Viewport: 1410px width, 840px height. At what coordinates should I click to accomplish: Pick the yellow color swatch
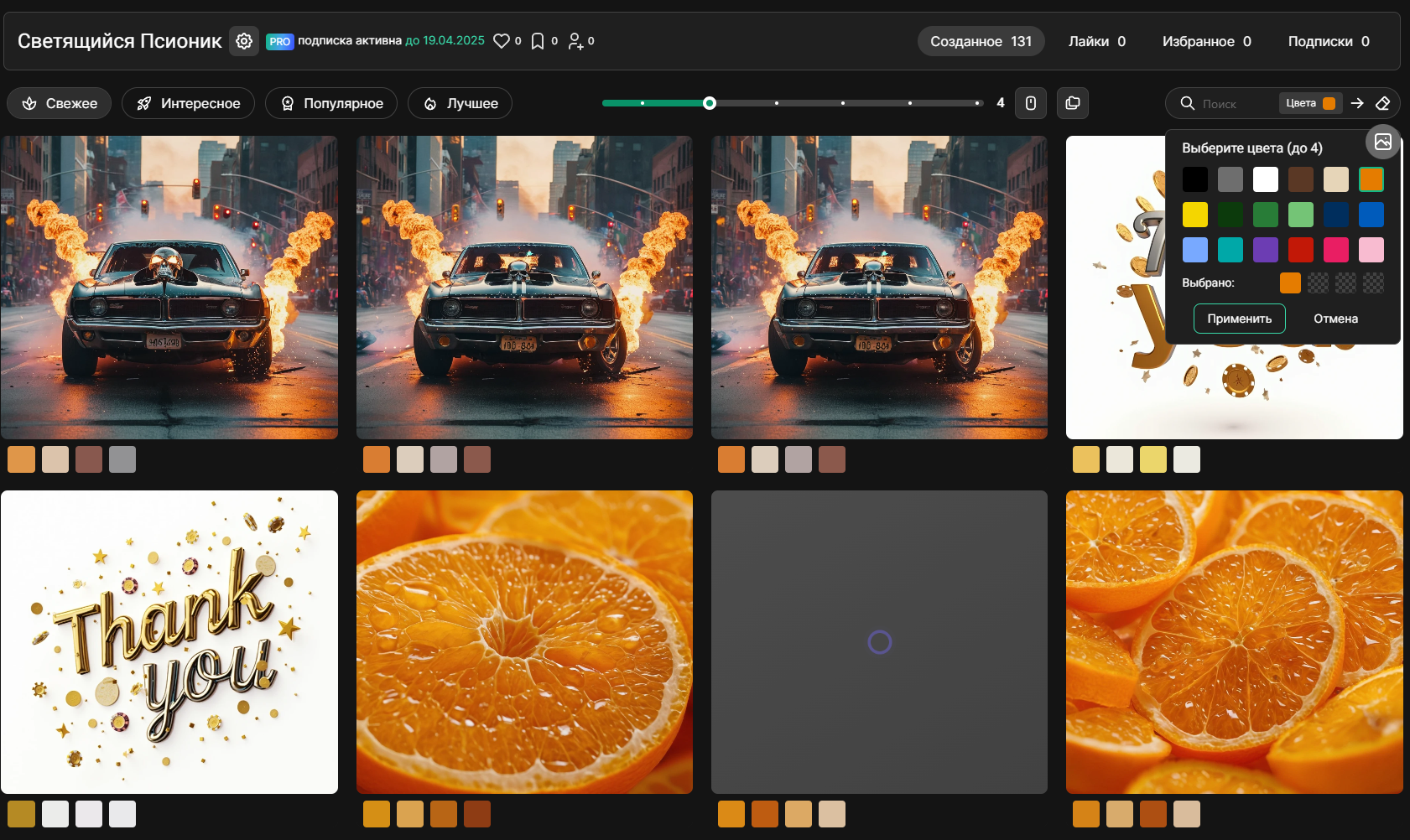(1195, 215)
